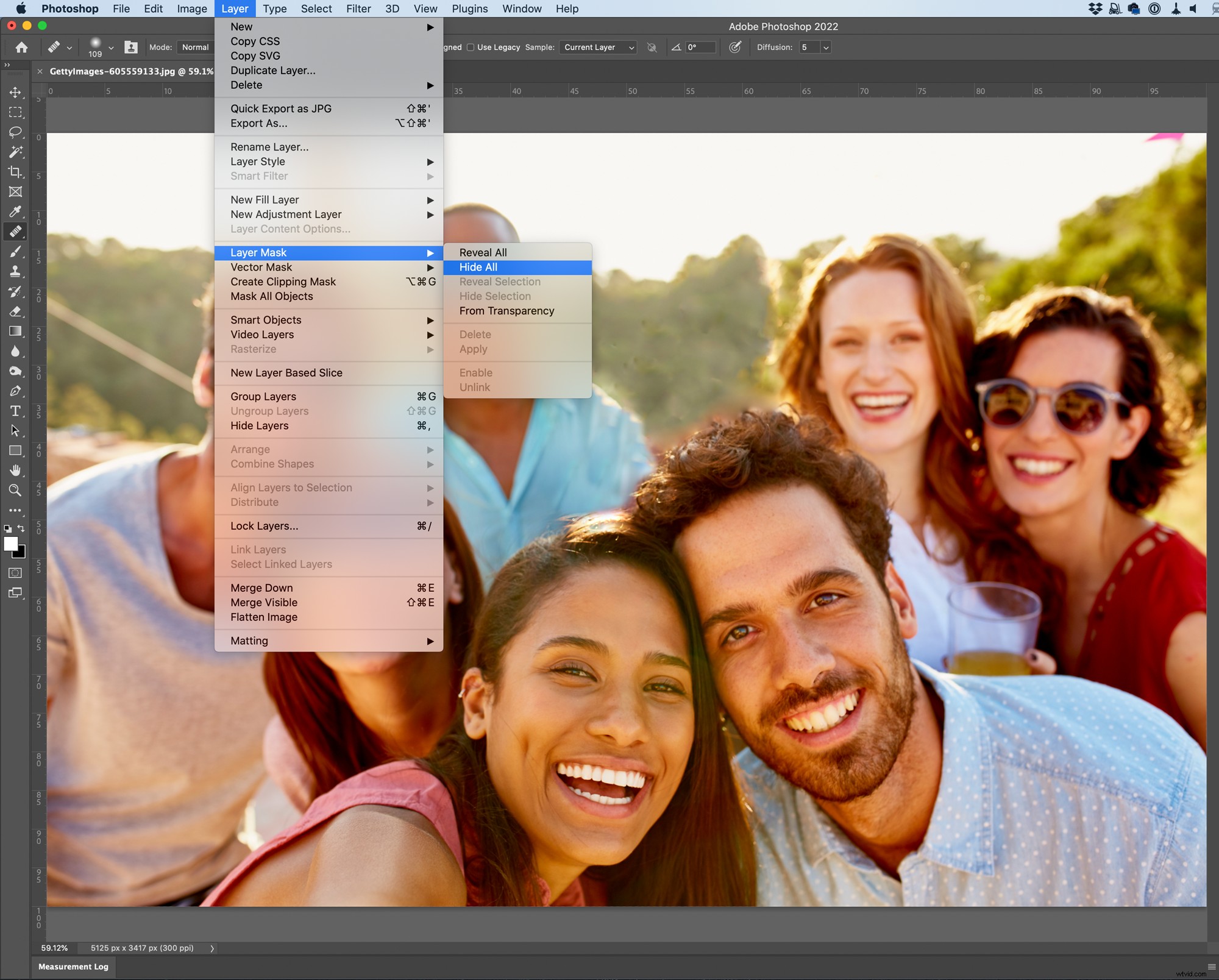Open the Select menu
This screenshot has width=1219, height=980.
pos(316,9)
